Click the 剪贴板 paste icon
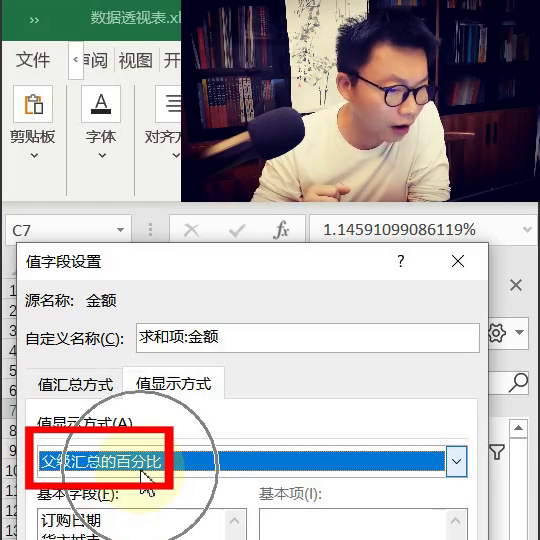This screenshot has width=540, height=540. pos(33,104)
